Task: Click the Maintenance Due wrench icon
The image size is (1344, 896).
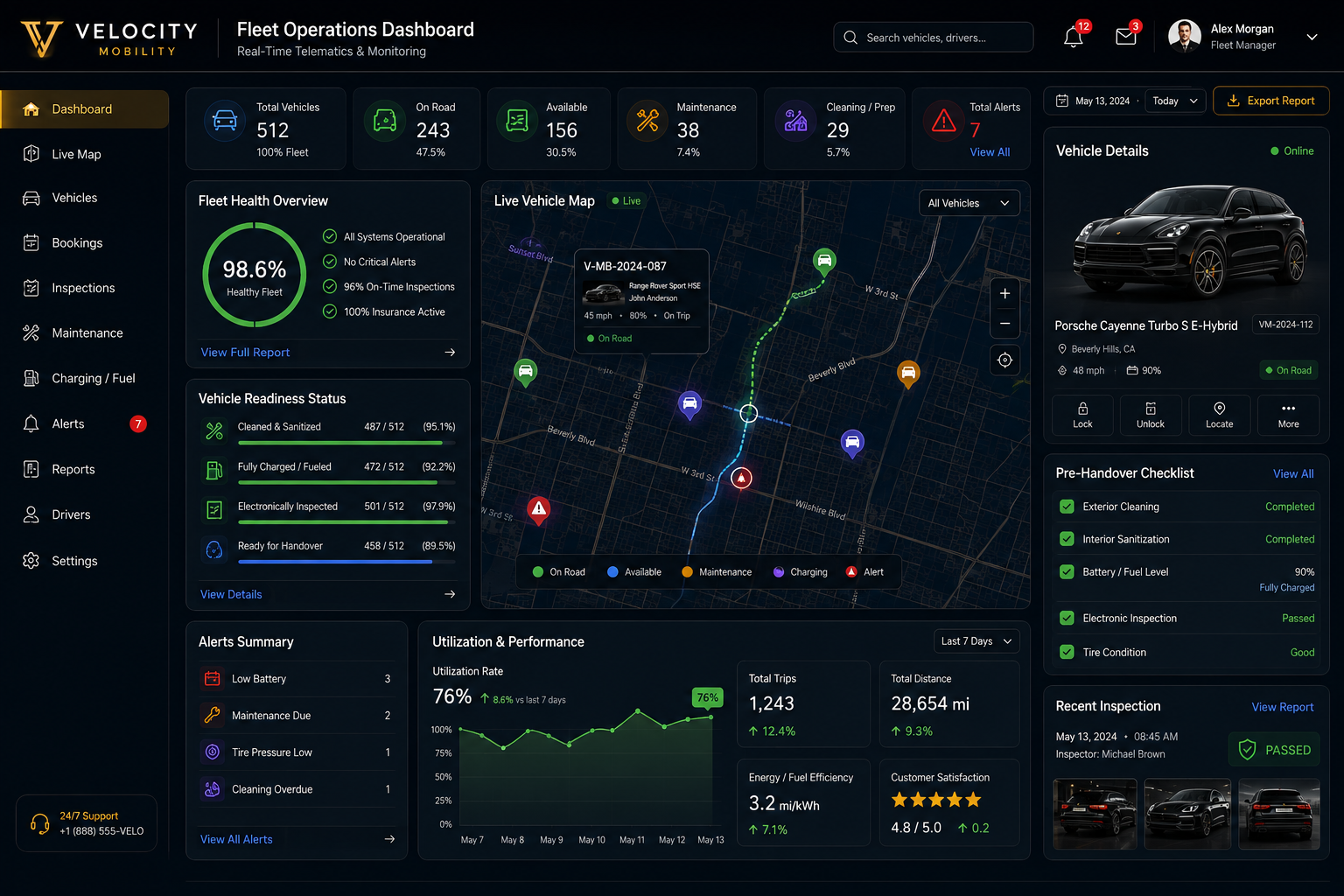Action: (x=212, y=715)
